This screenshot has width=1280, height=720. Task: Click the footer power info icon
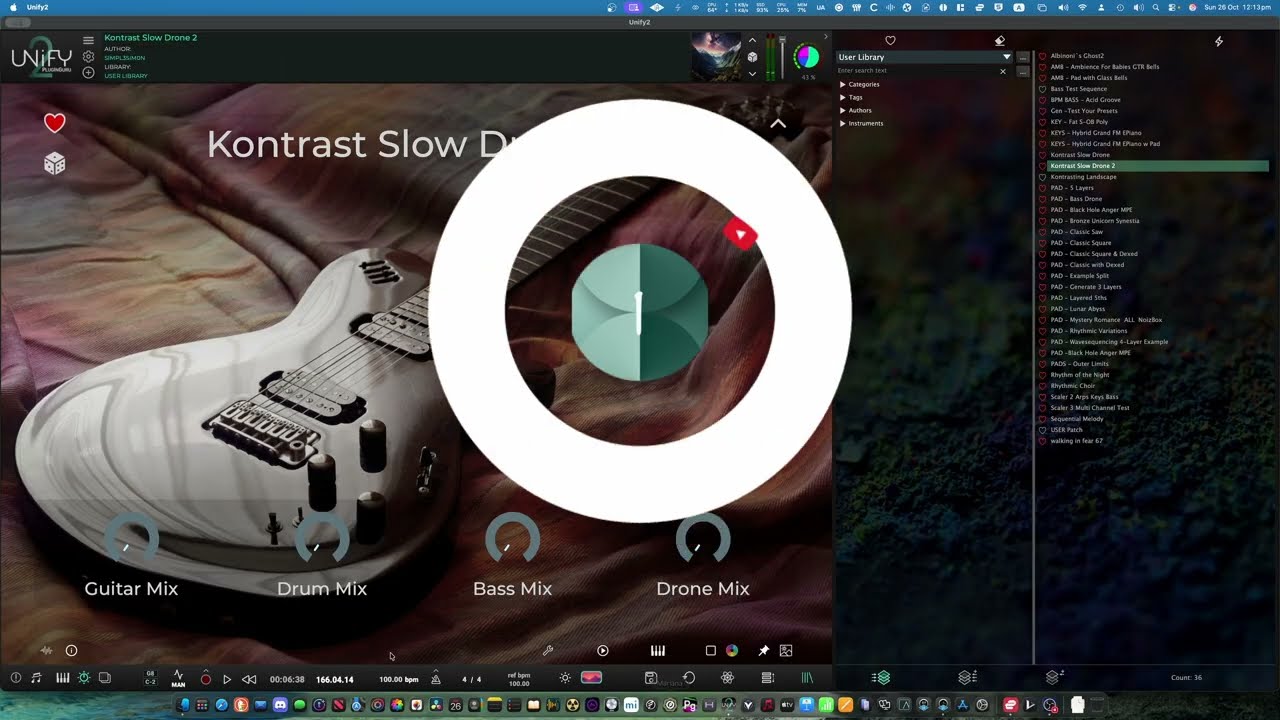(16, 678)
